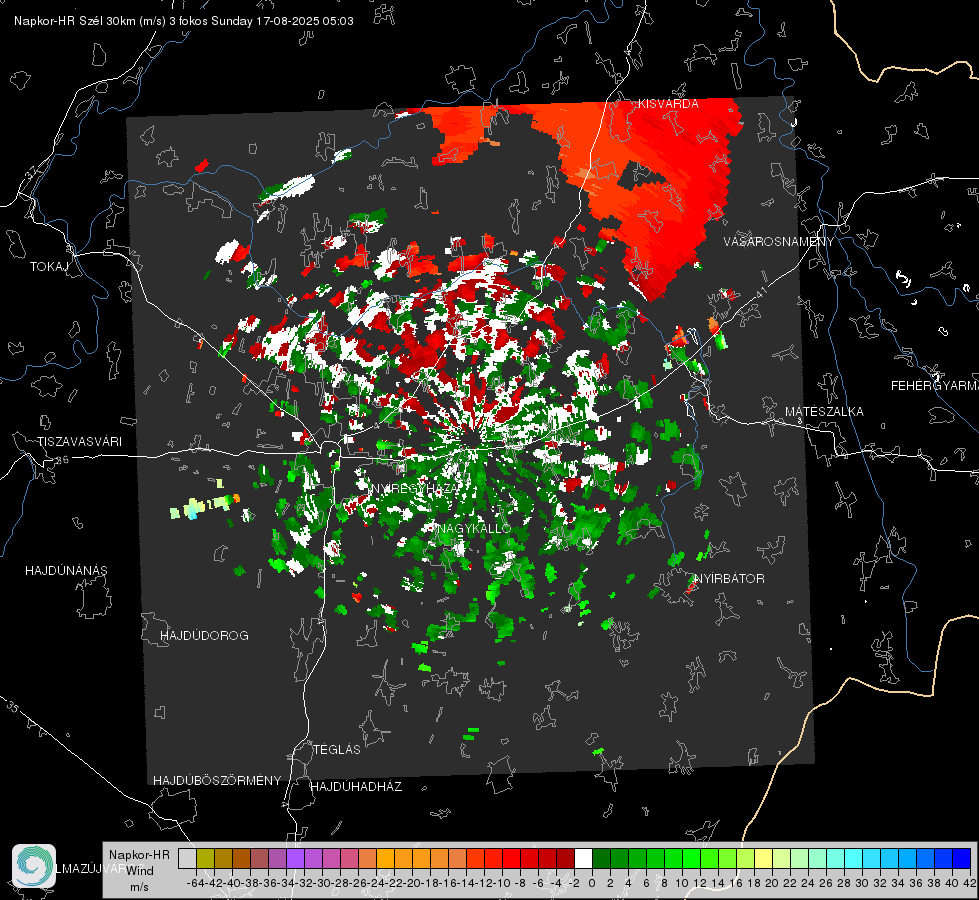
Task: Click the white zero-velocity swatch in the legend
Action: pyautogui.click(x=583, y=858)
